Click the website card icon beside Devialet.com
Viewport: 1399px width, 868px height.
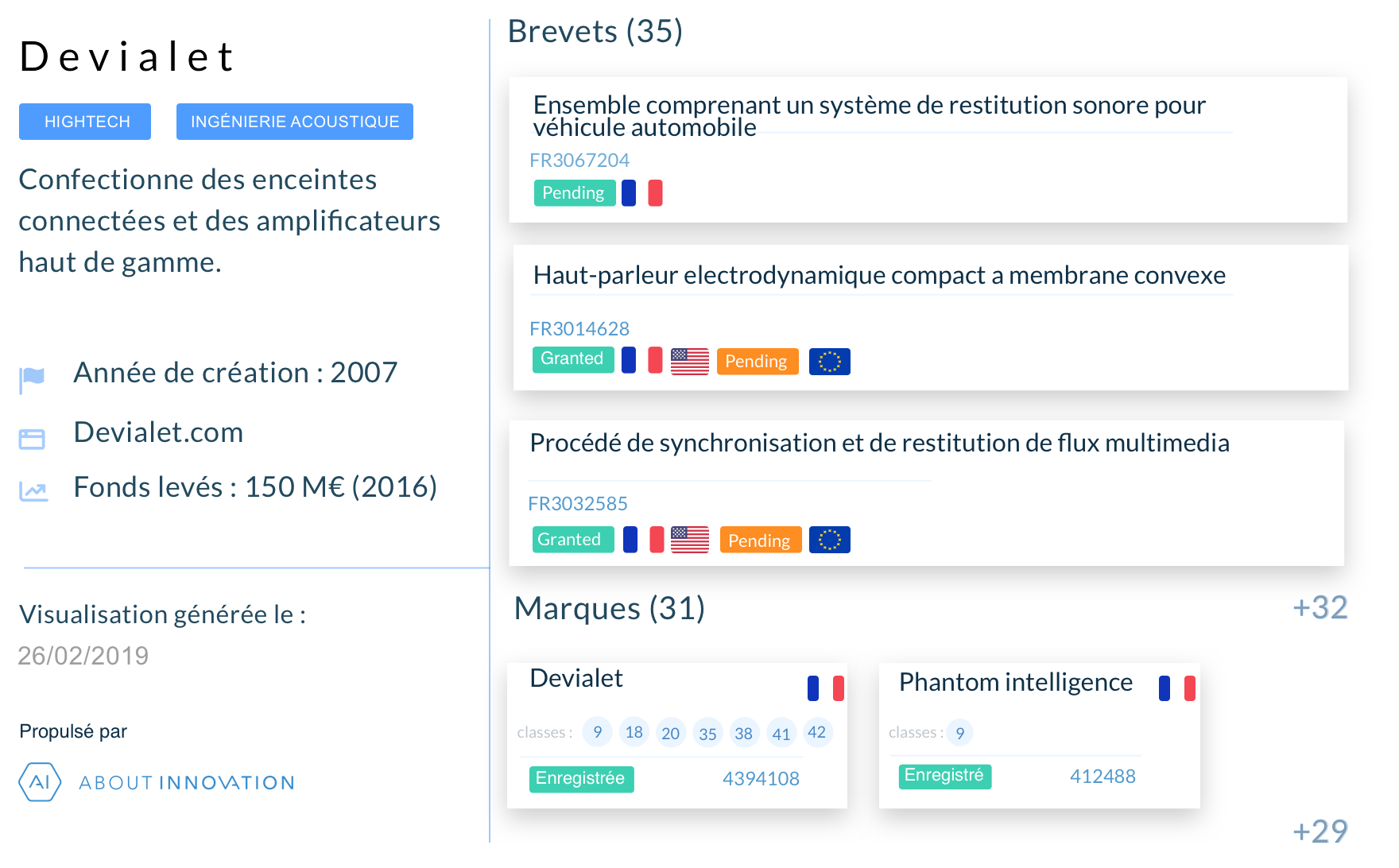(x=32, y=439)
